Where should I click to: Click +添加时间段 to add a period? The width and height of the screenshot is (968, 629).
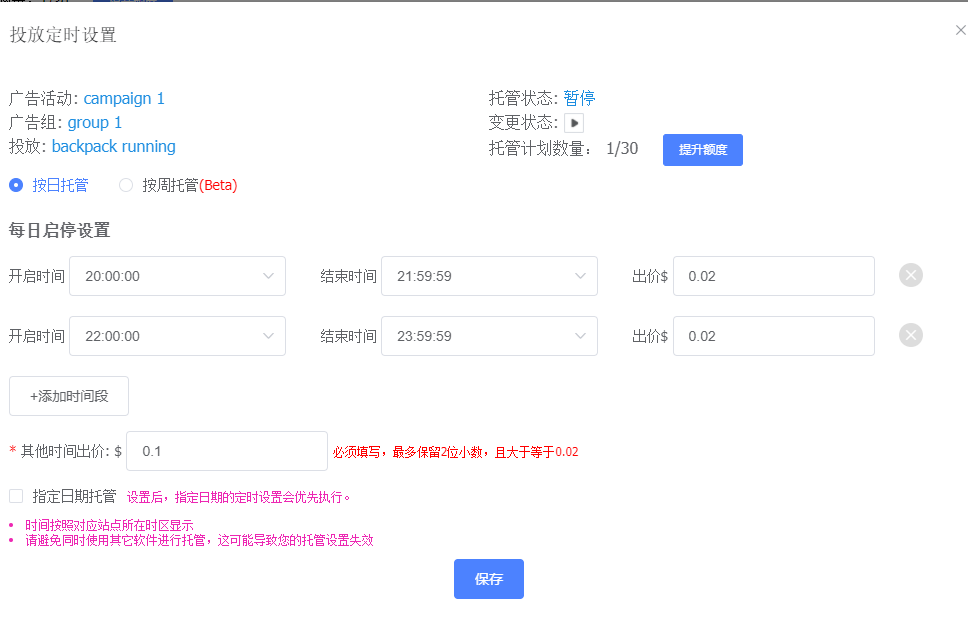click(x=68, y=395)
